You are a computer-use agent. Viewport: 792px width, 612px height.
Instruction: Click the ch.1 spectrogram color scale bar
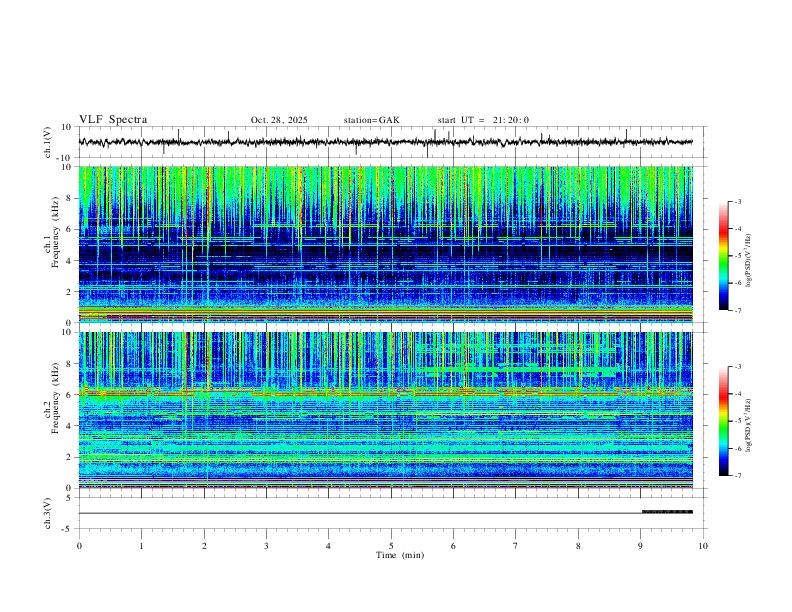723,255
